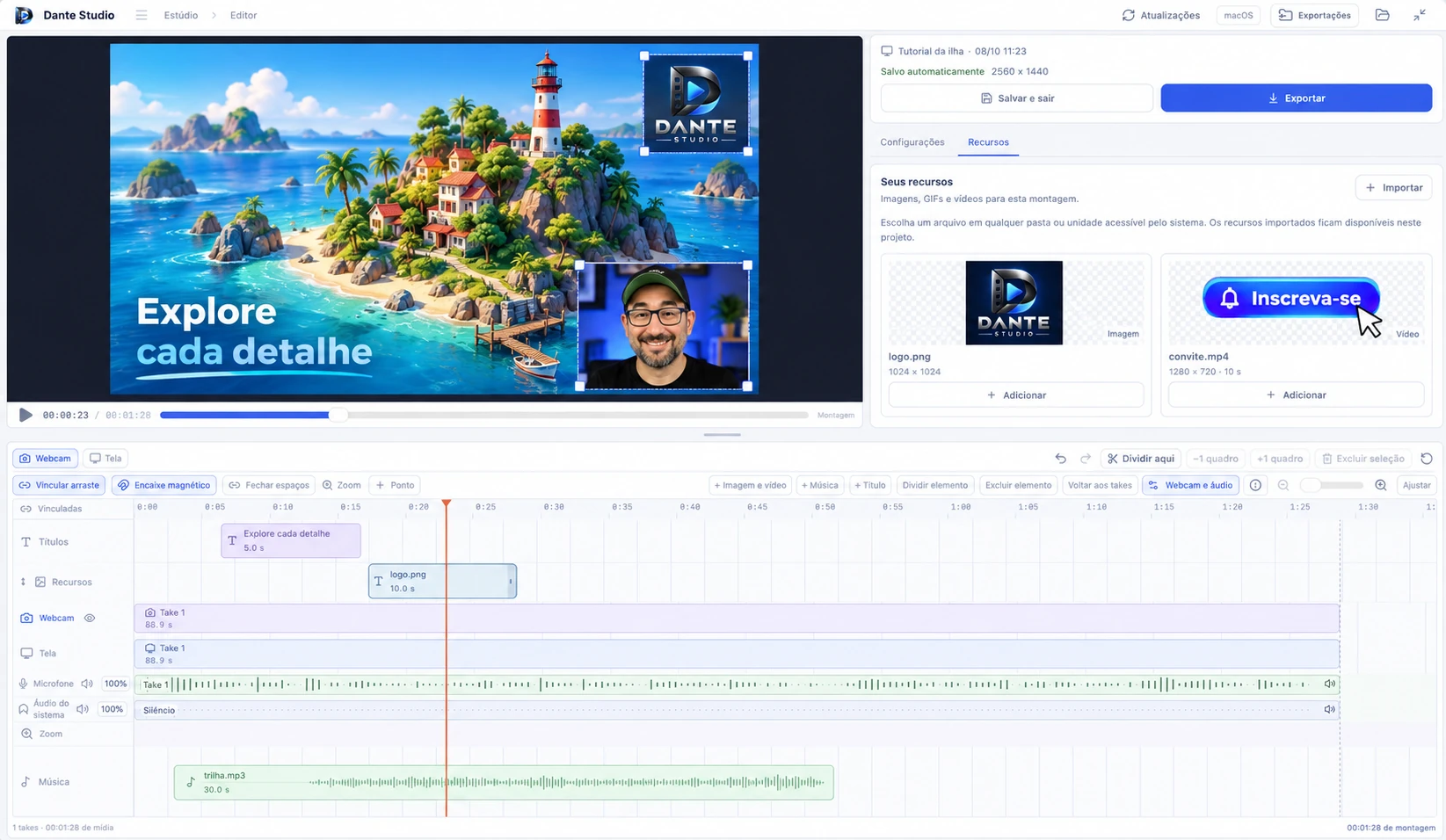Click the Atualizações refresh icon

(1129, 15)
